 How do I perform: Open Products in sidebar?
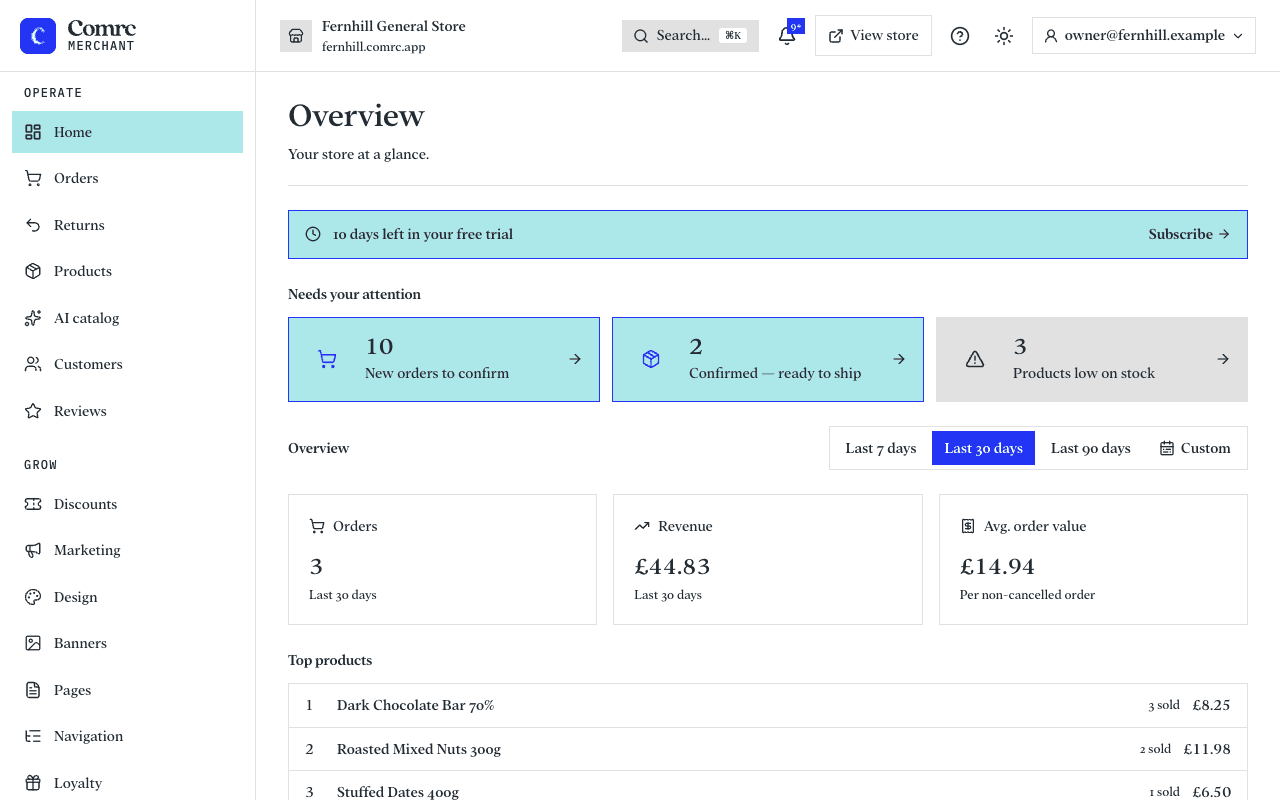coord(127,271)
